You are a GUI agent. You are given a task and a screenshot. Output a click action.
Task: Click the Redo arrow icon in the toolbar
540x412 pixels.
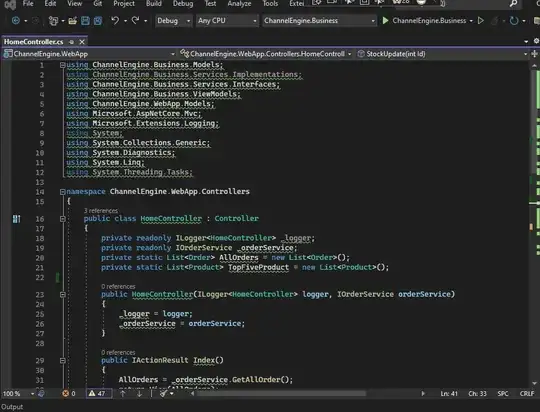click(135, 21)
